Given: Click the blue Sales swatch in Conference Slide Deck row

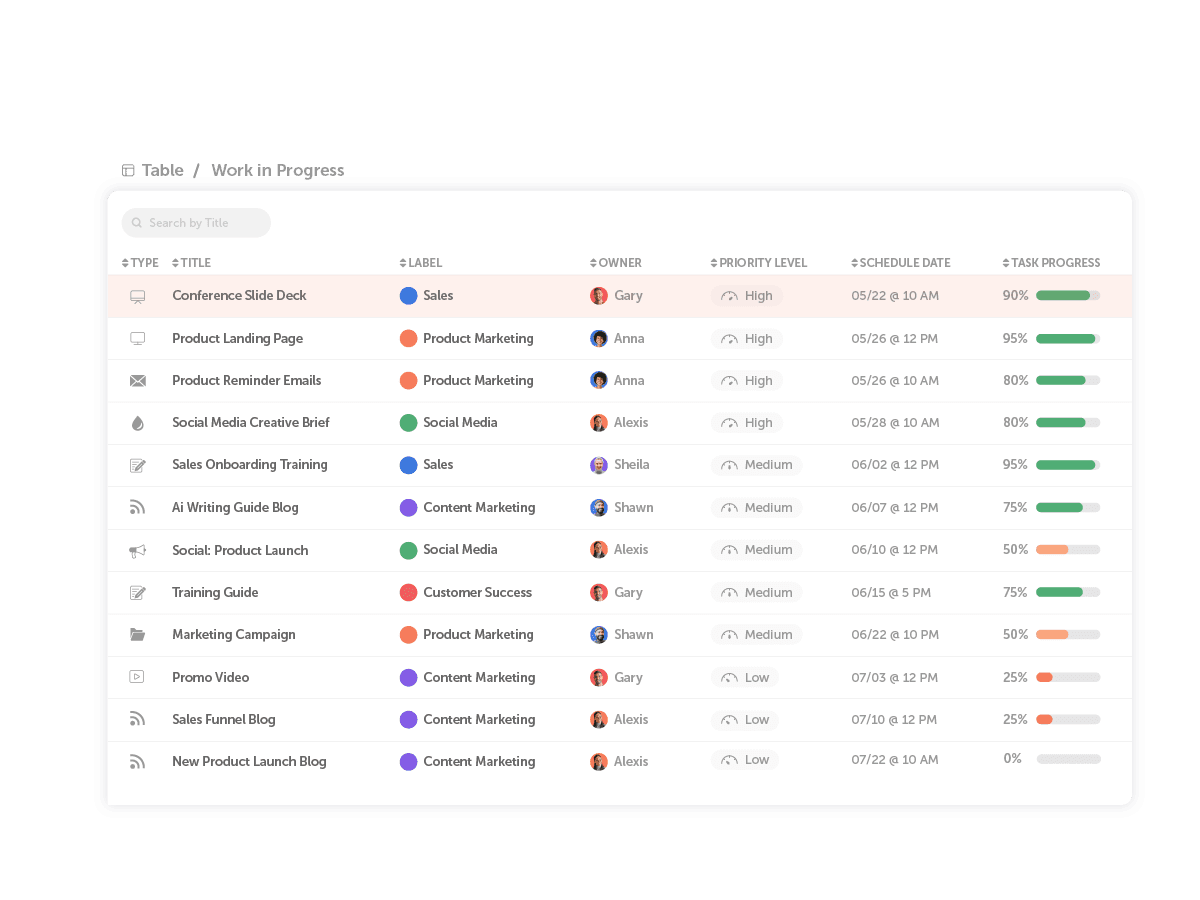Looking at the screenshot, I should click(408, 296).
